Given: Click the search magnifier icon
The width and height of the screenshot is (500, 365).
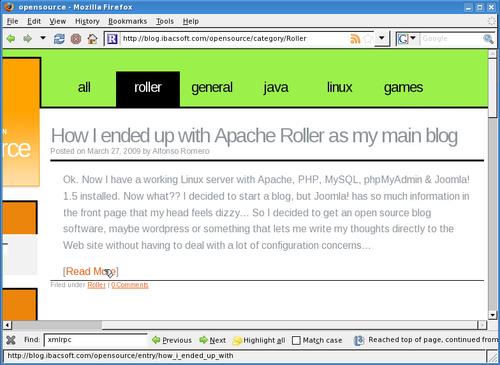Looking at the screenshot, I should (488, 39).
